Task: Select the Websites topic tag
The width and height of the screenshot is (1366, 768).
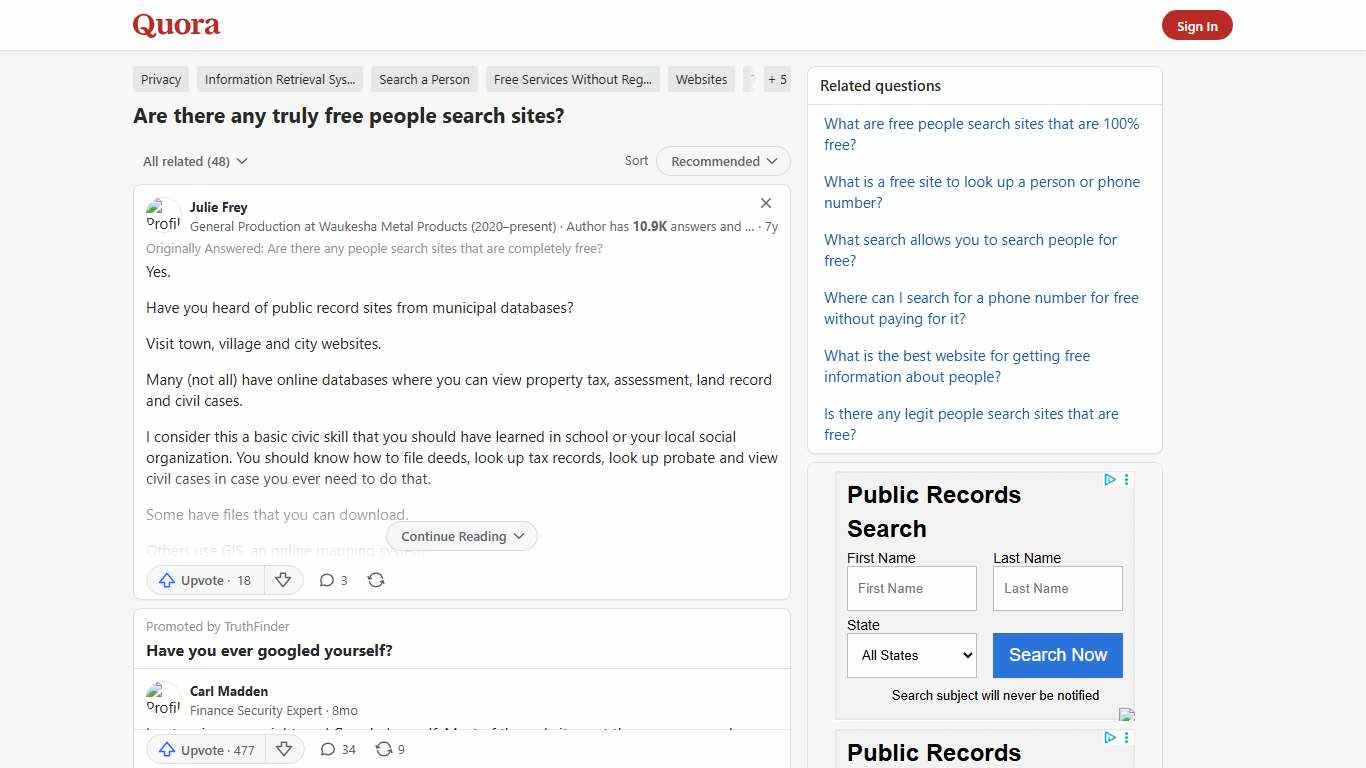Action: click(x=700, y=79)
